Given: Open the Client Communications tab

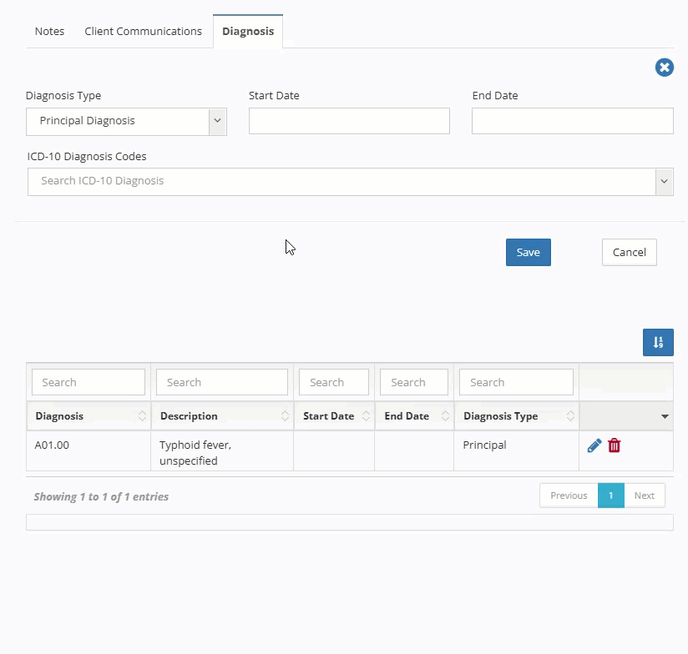Looking at the screenshot, I should point(143,31).
